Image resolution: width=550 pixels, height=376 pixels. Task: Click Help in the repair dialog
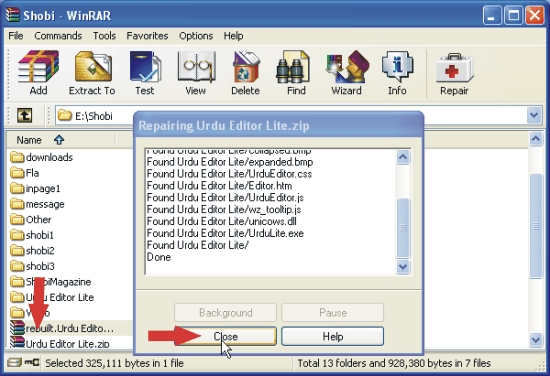(x=333, y=336)
